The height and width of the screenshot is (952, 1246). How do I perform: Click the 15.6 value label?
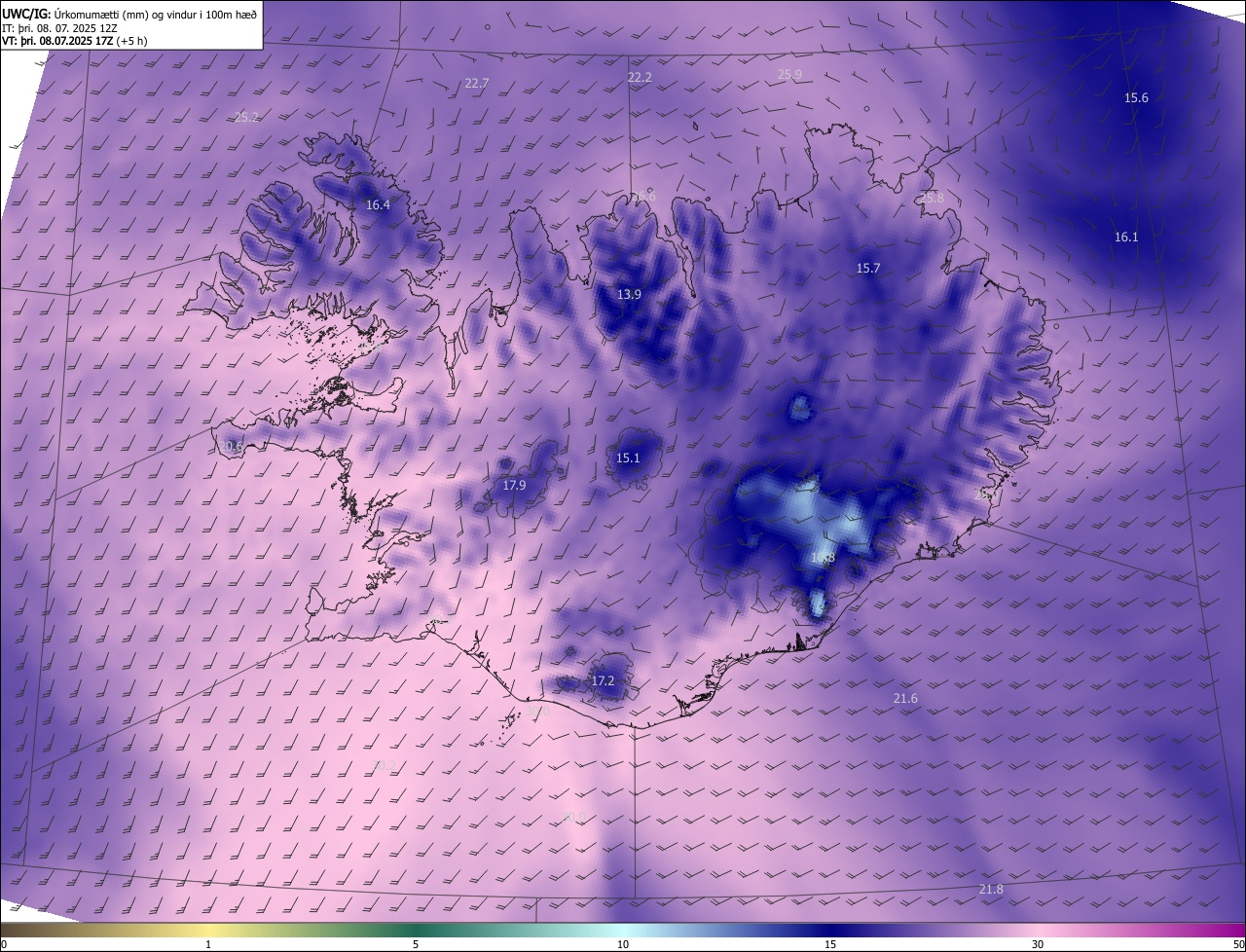(1136, 98)
